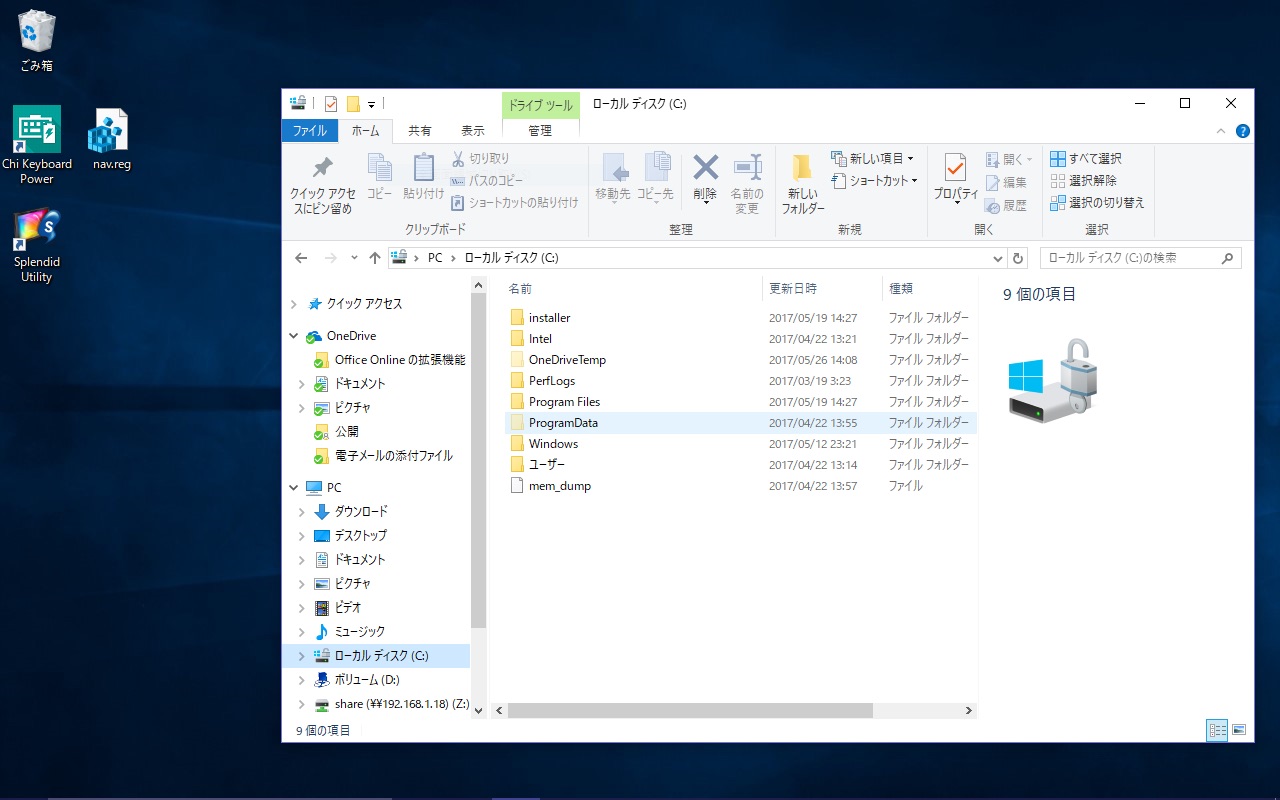The width and height of the screenshot is (1280, 800).
Task: Click the ショートカットの貼り付け button
Action: coord(514,202)
